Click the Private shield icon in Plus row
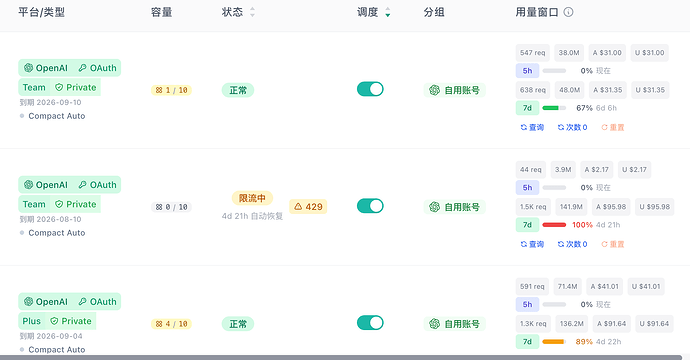Screen dimensions: 690x360 pyautogui.click(x=54, y=321)
